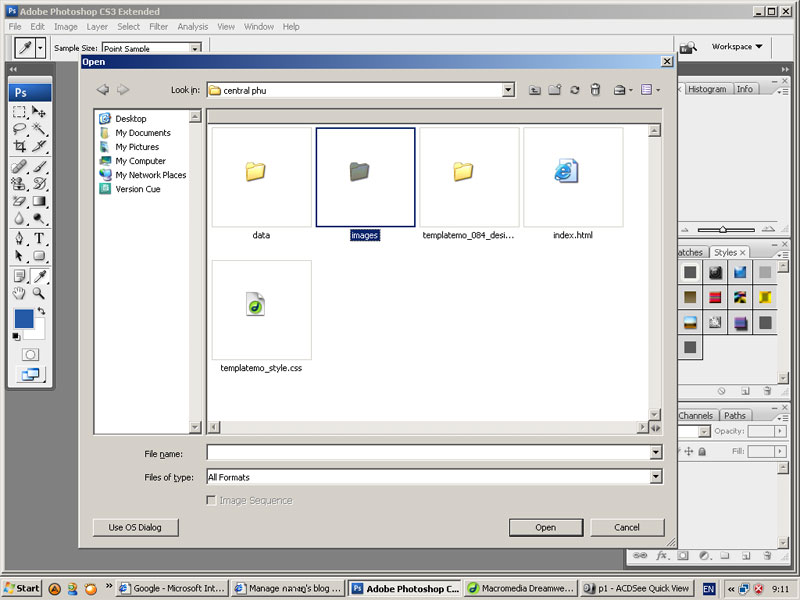Expand the Look in folder dropdown
The width and height of the screenshot is (800, 600).
pyautogui.click(x=508, y=90)
